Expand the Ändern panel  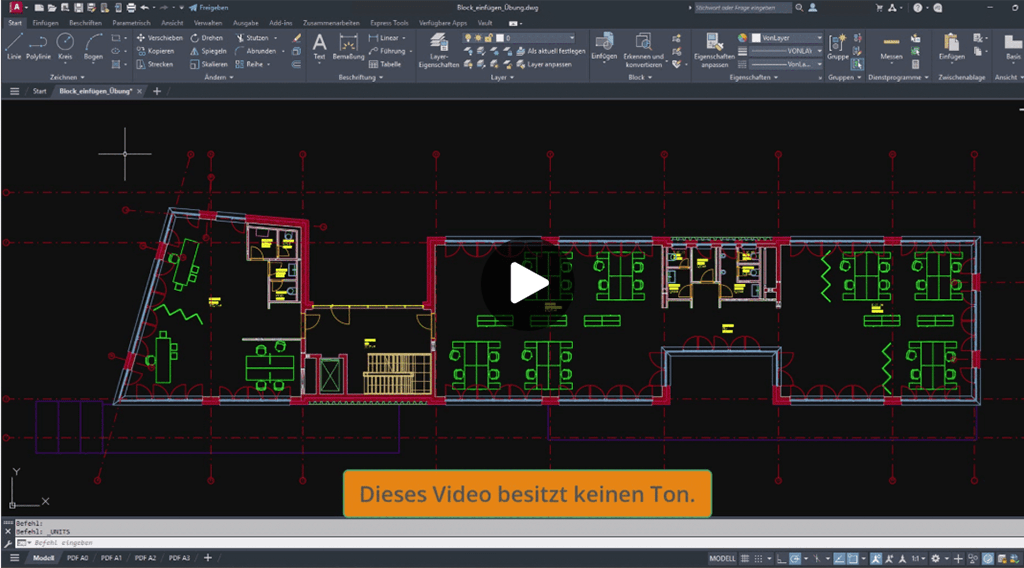(219, 77)
